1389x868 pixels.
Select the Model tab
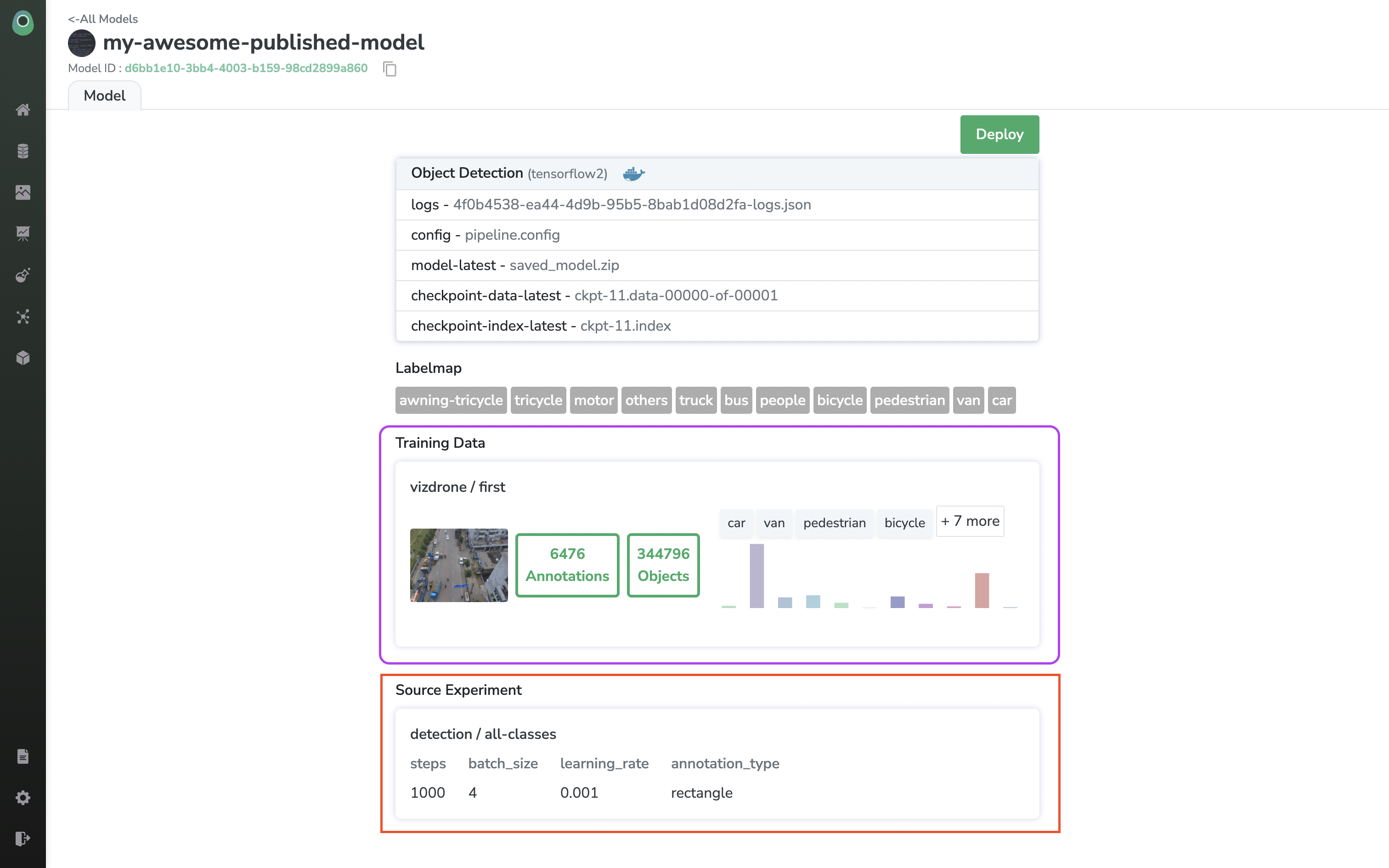(104, 96)
